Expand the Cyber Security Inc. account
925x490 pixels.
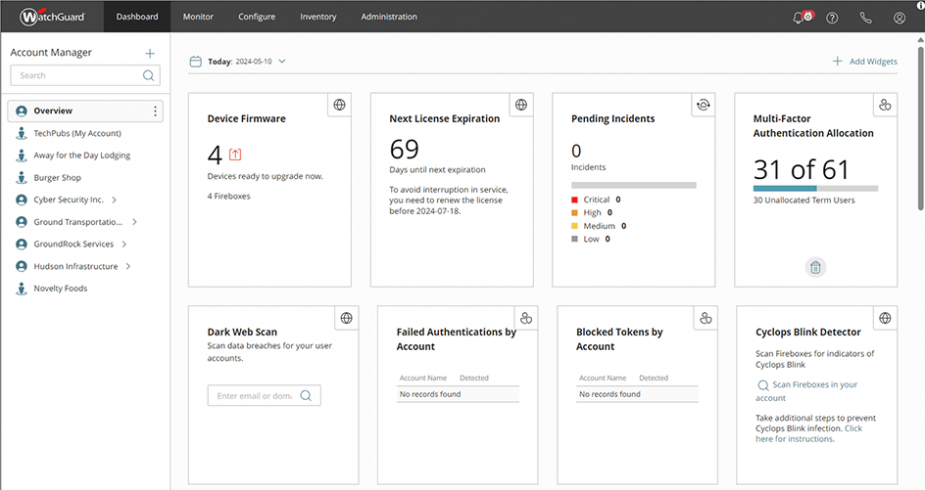(114, 200)
